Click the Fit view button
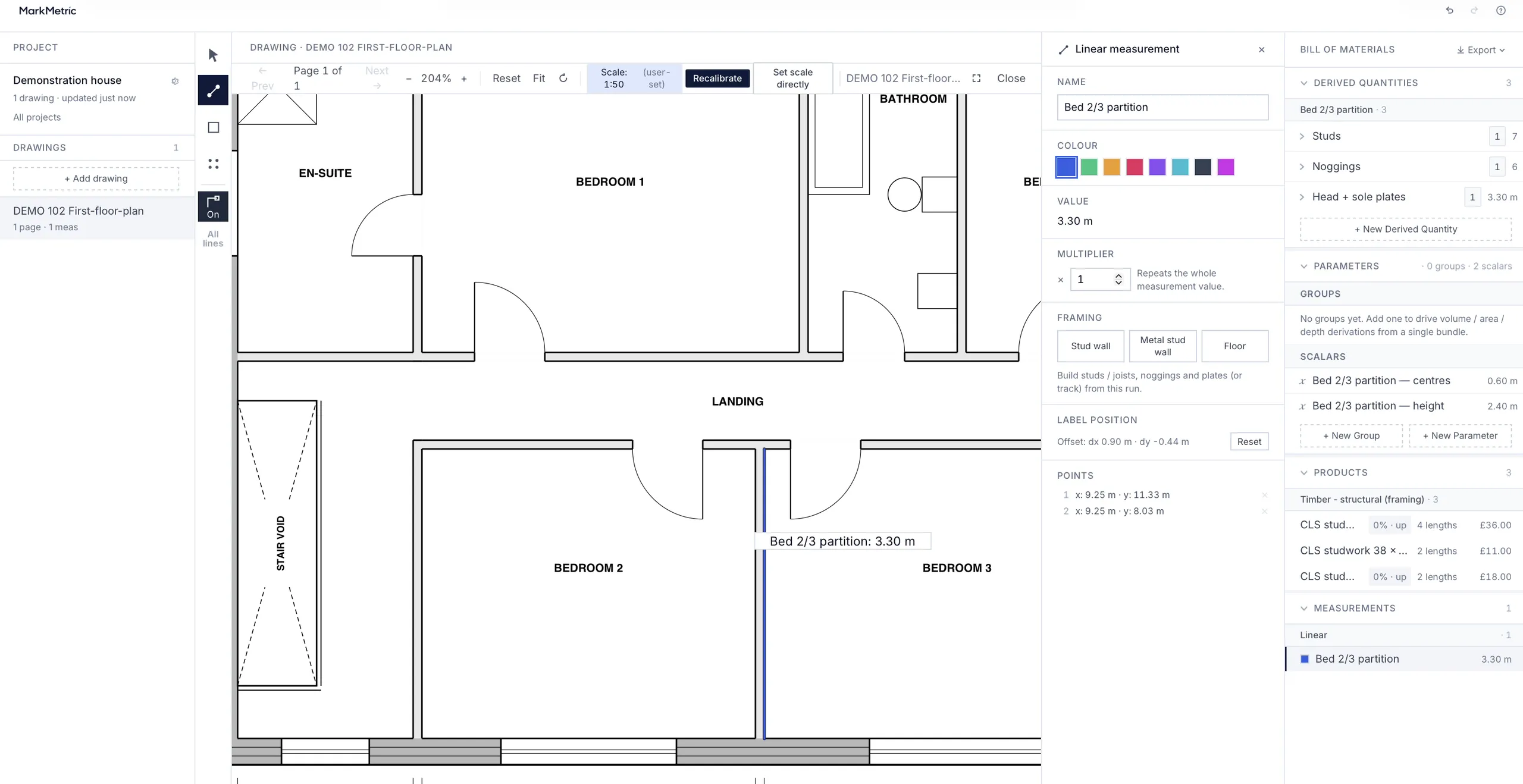The width and height of the screenshot is (1523, 784). 538,79
